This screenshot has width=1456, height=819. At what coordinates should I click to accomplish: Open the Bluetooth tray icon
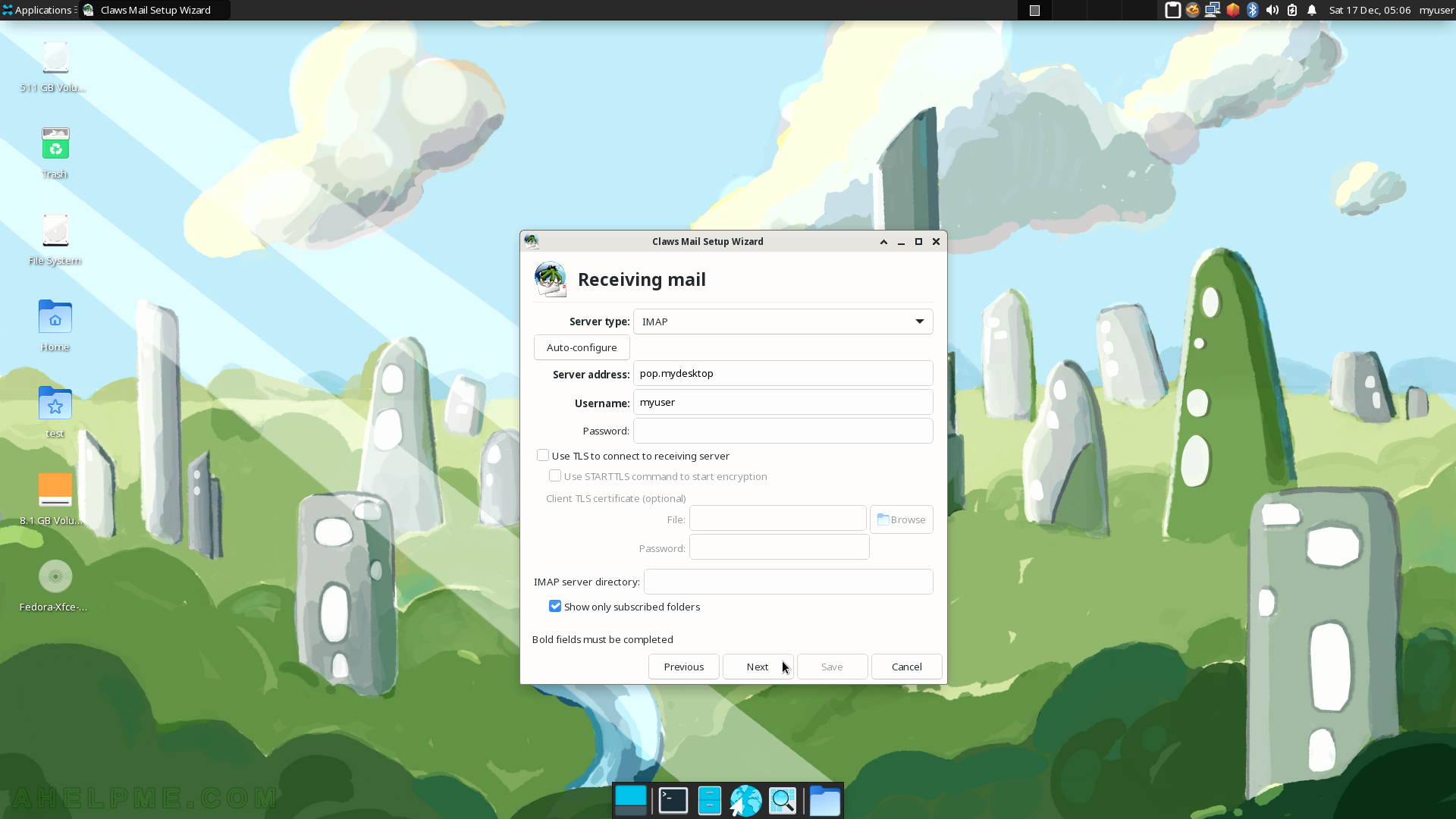tap(1252, 10)
